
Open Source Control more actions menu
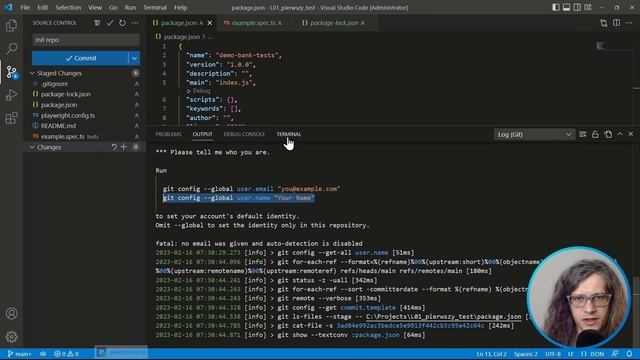(135, 23)
